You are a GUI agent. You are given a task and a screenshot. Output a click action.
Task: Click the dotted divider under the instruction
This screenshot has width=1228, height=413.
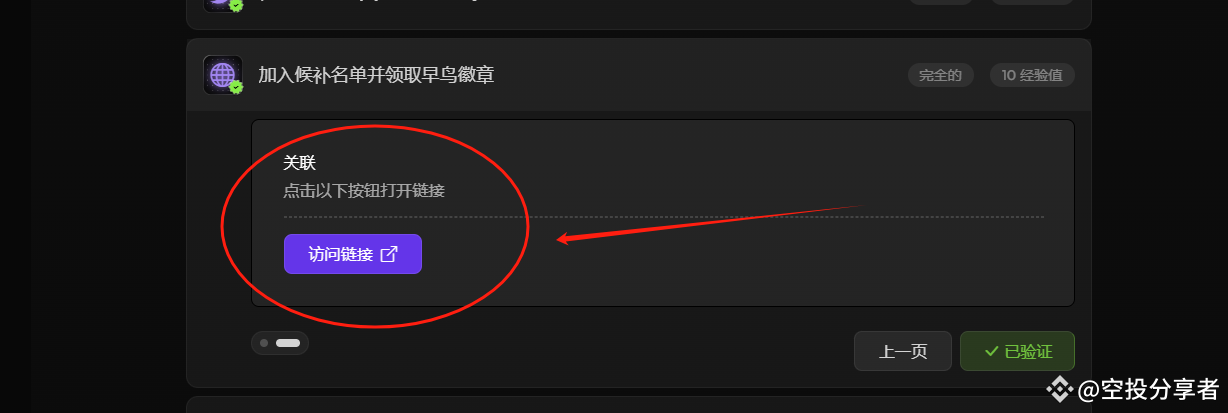click(664, 216)
